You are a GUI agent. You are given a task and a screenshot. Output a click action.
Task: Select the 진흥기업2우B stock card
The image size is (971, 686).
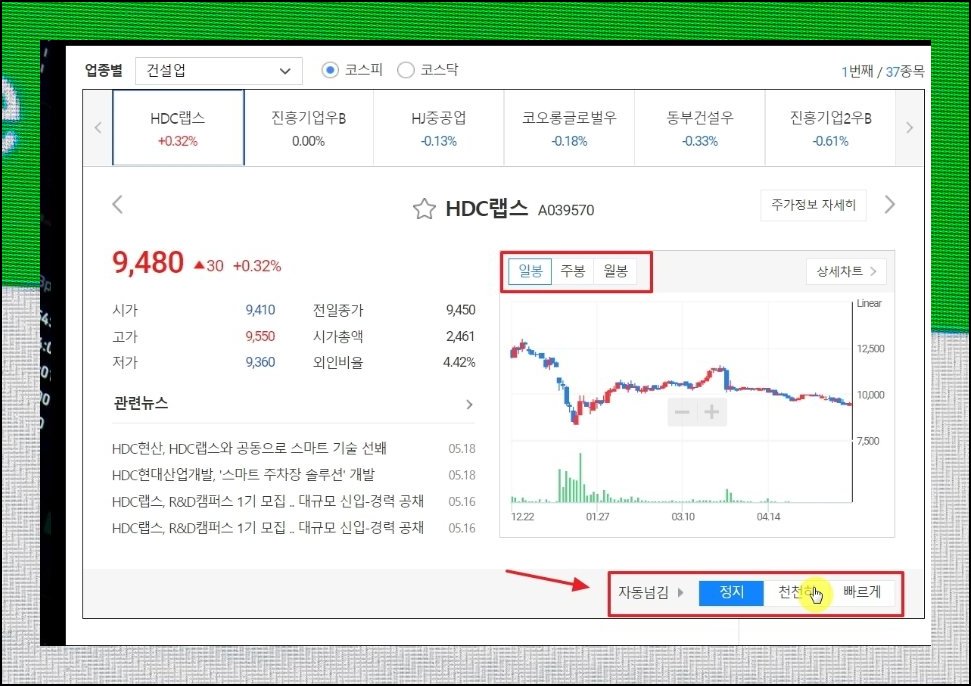point(830,128)
